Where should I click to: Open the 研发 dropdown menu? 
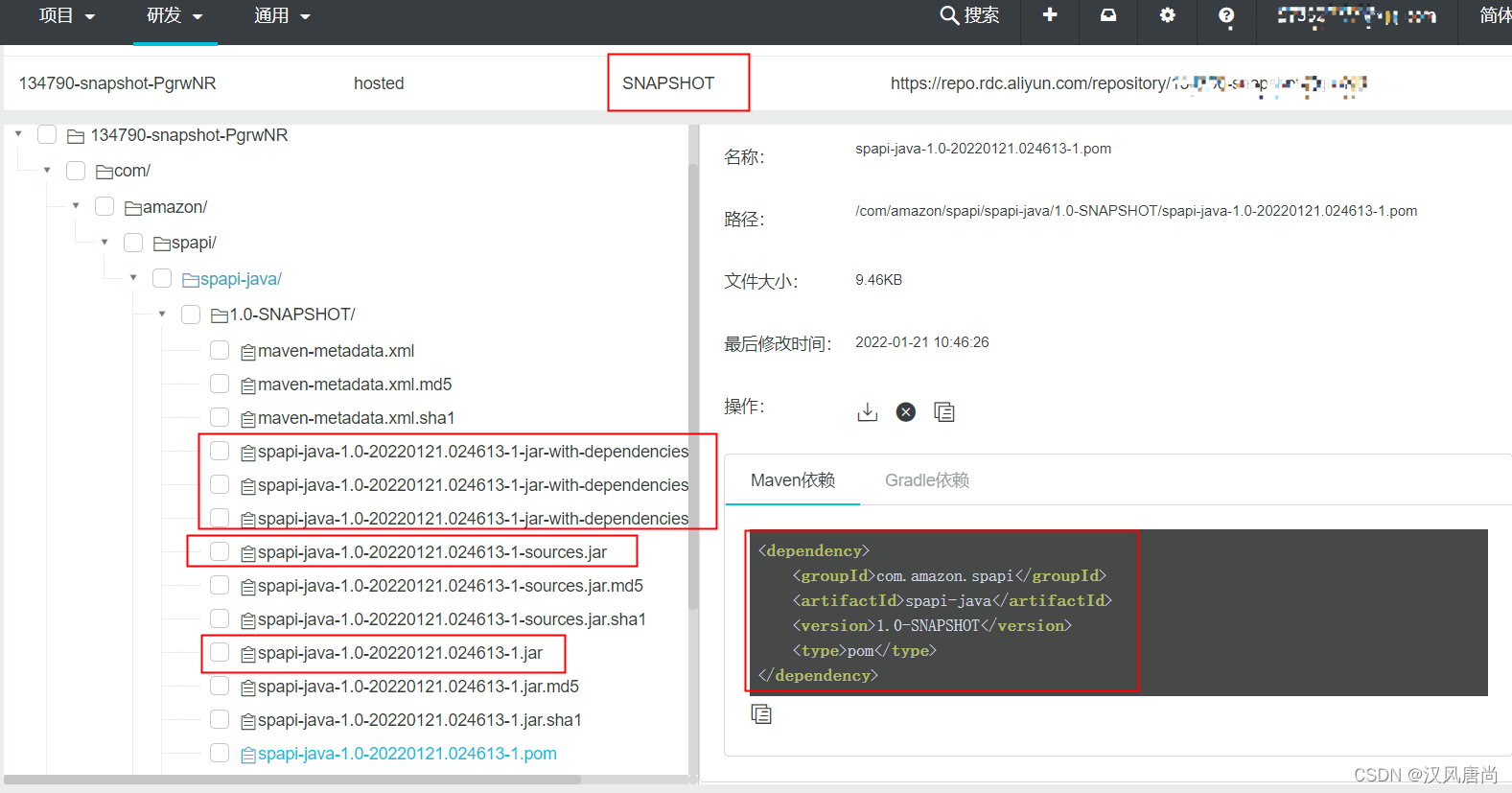tap(175, 15)
